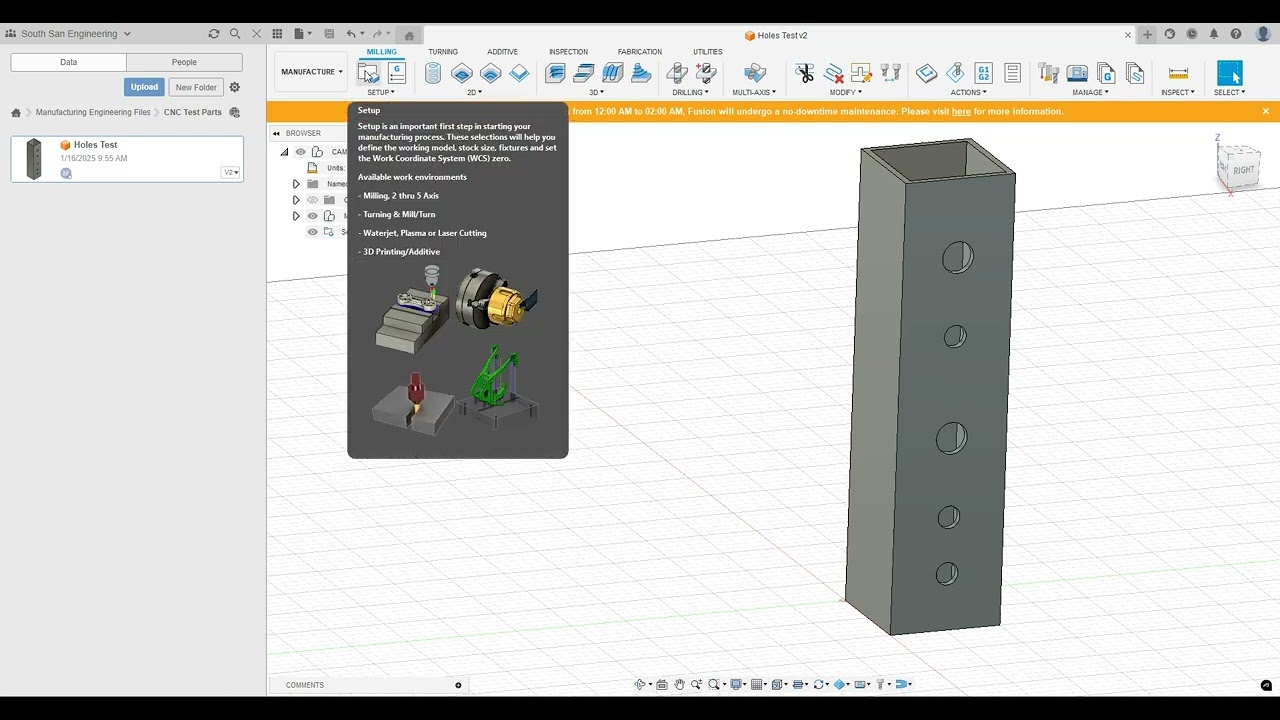The image size is (1280, 720).
Task: Open the Machine Library icon
Action: tap(1077, 73)
